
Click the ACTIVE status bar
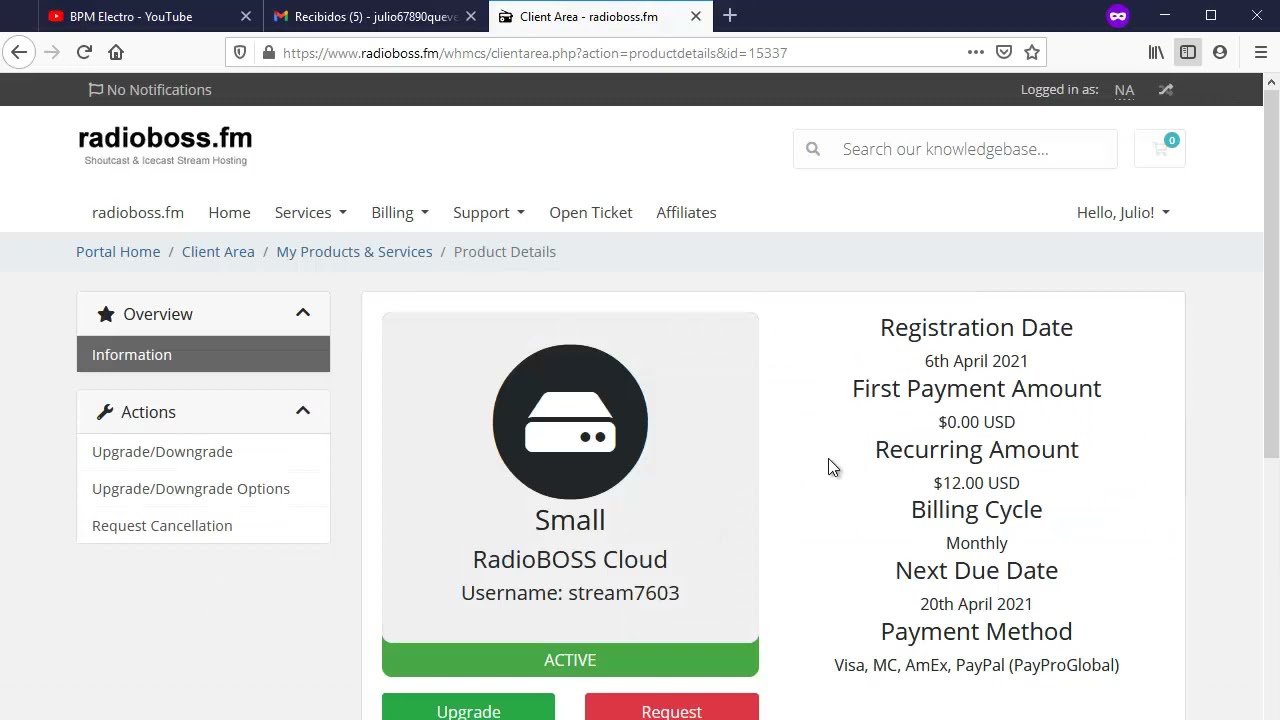(570, 660)
